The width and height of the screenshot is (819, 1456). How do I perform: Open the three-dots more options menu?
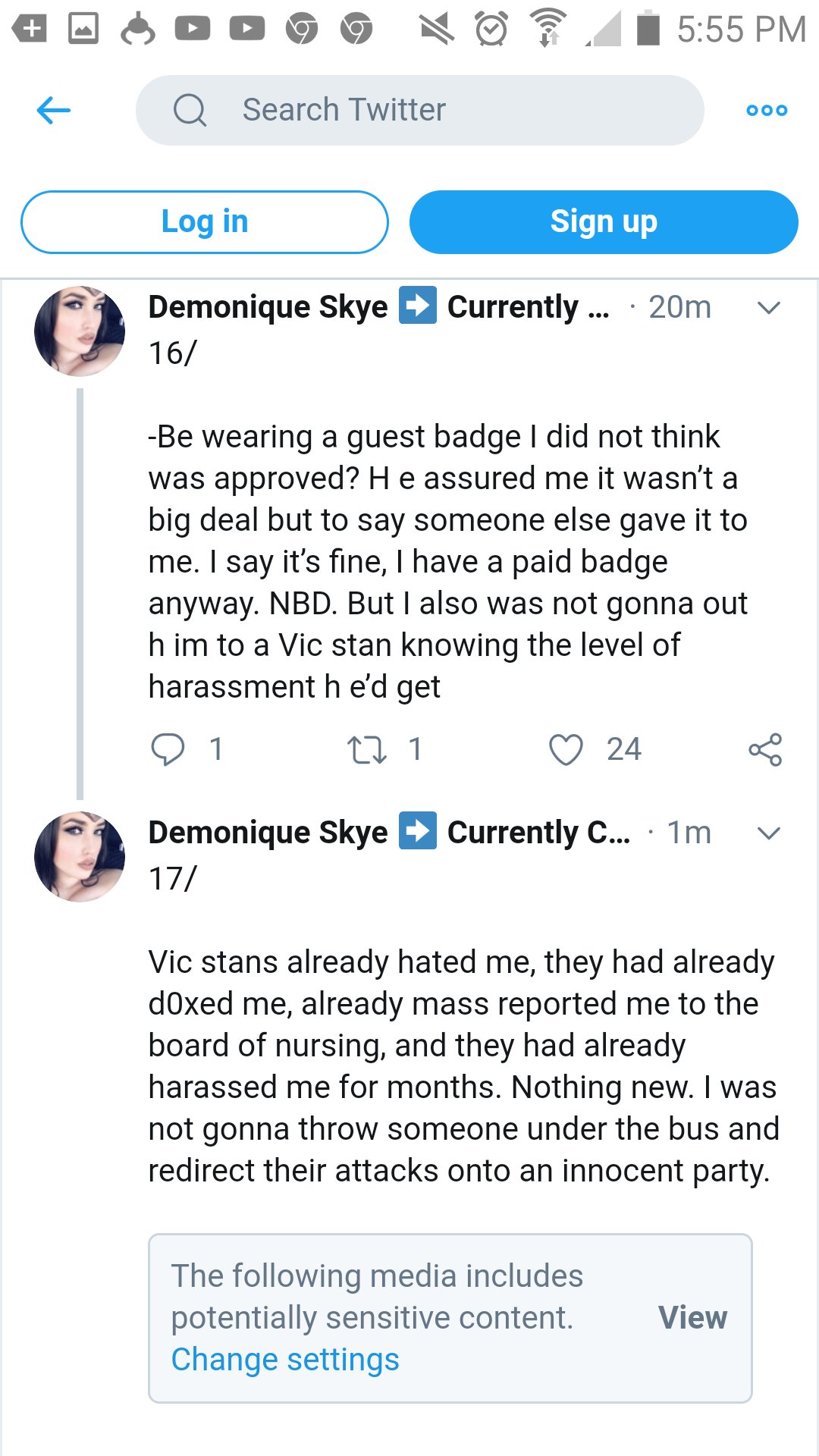pos(767,111)
